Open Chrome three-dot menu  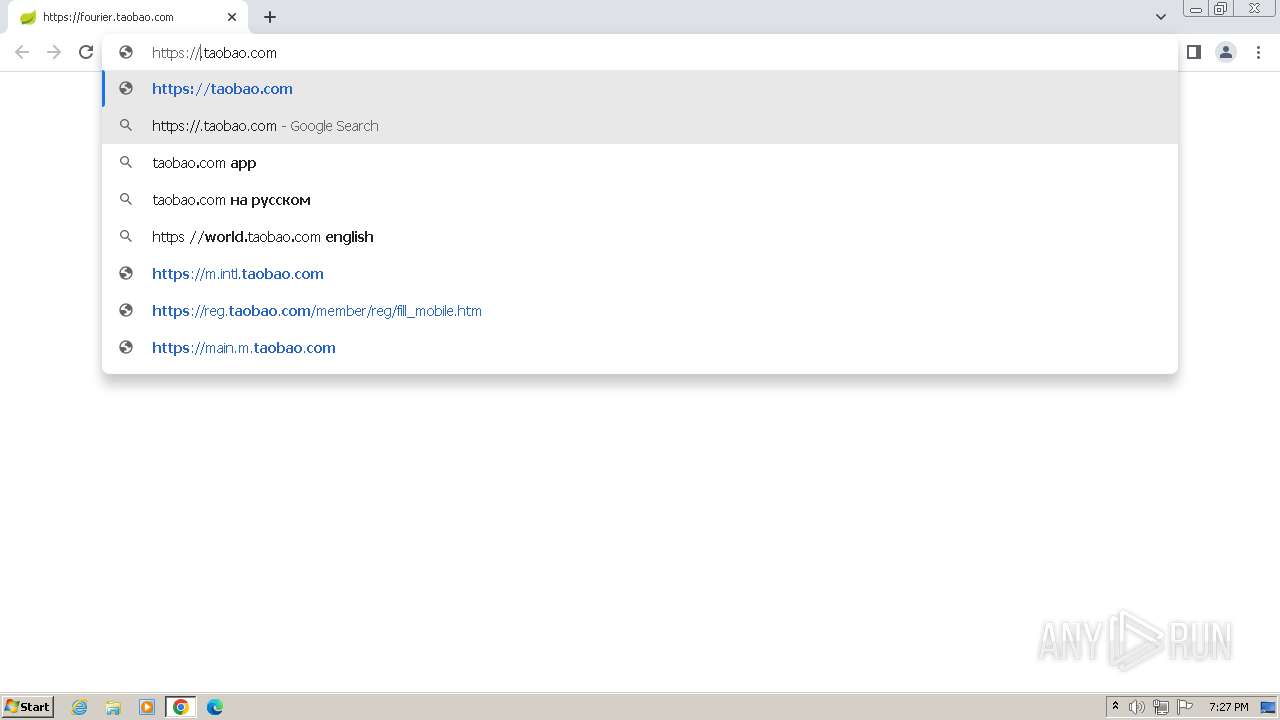(1258, 52)
